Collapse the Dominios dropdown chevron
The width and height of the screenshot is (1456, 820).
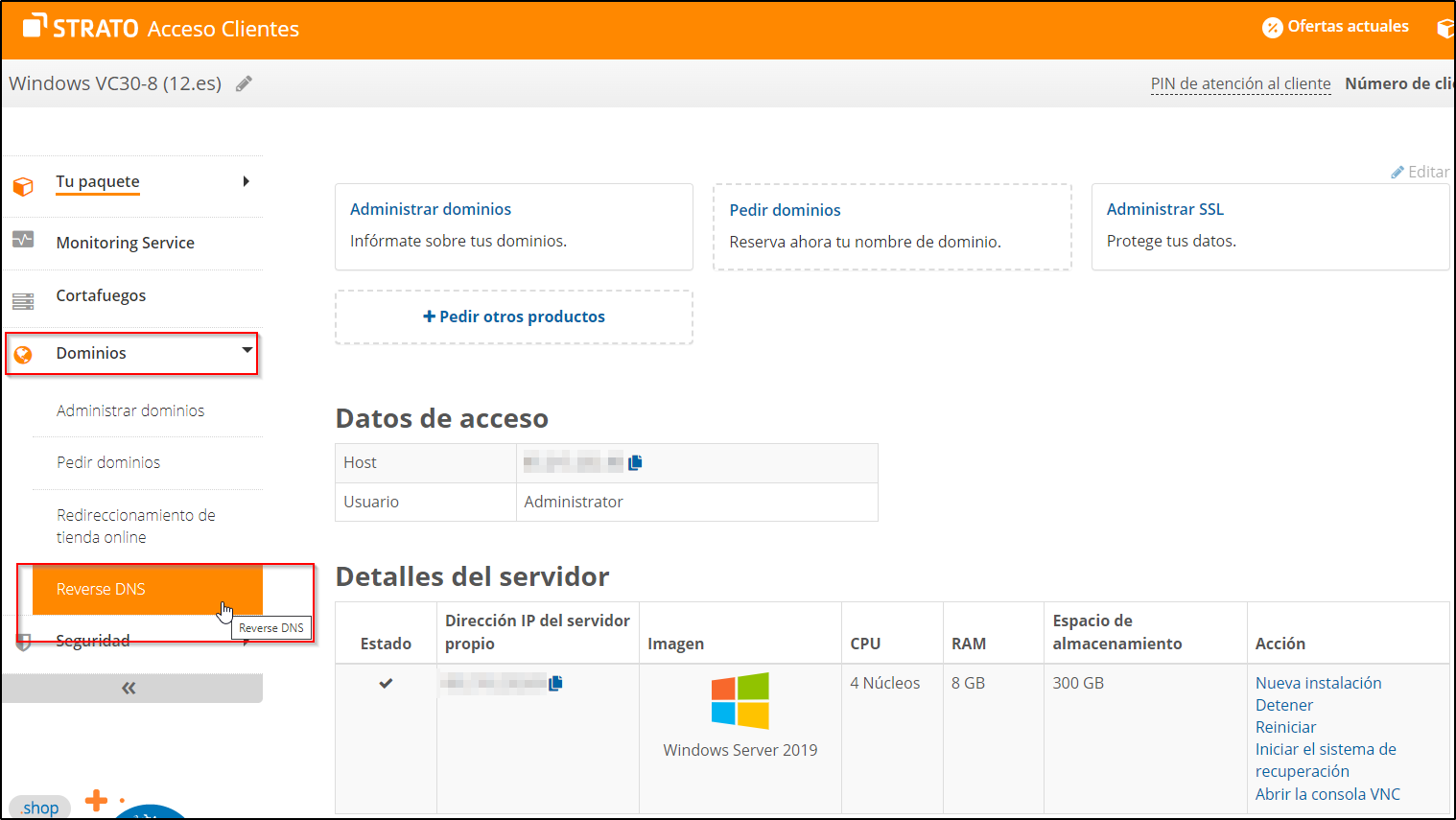coord(247,352)
